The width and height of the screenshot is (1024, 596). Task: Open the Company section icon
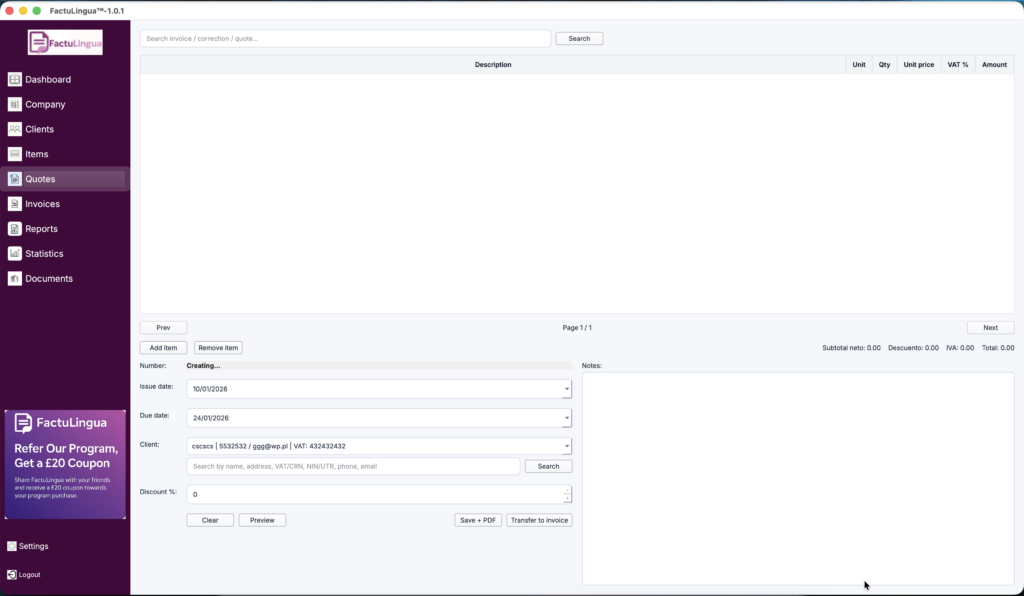pyautogui.click(x=15, y=104)
